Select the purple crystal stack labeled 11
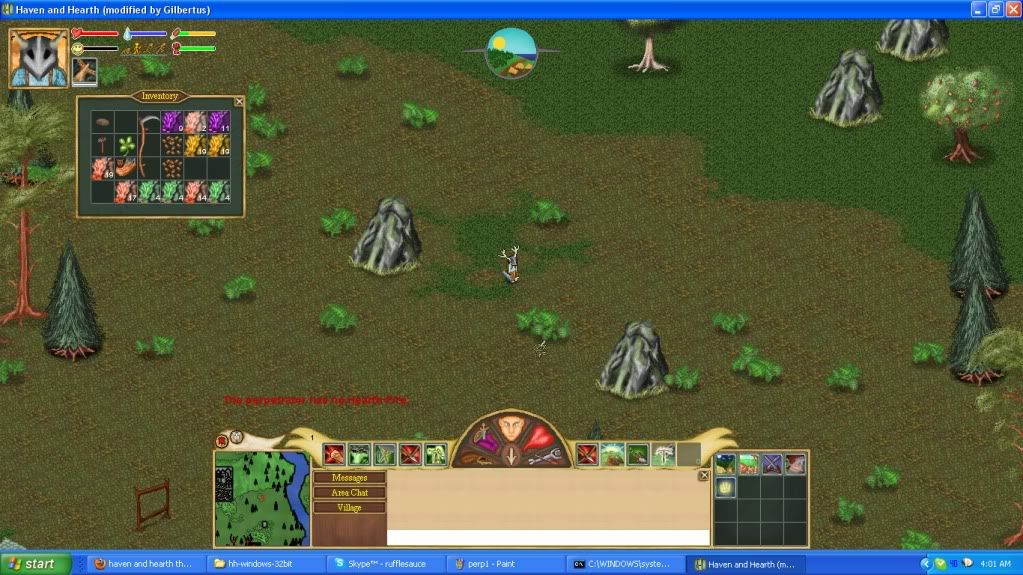 pos(219,122)
